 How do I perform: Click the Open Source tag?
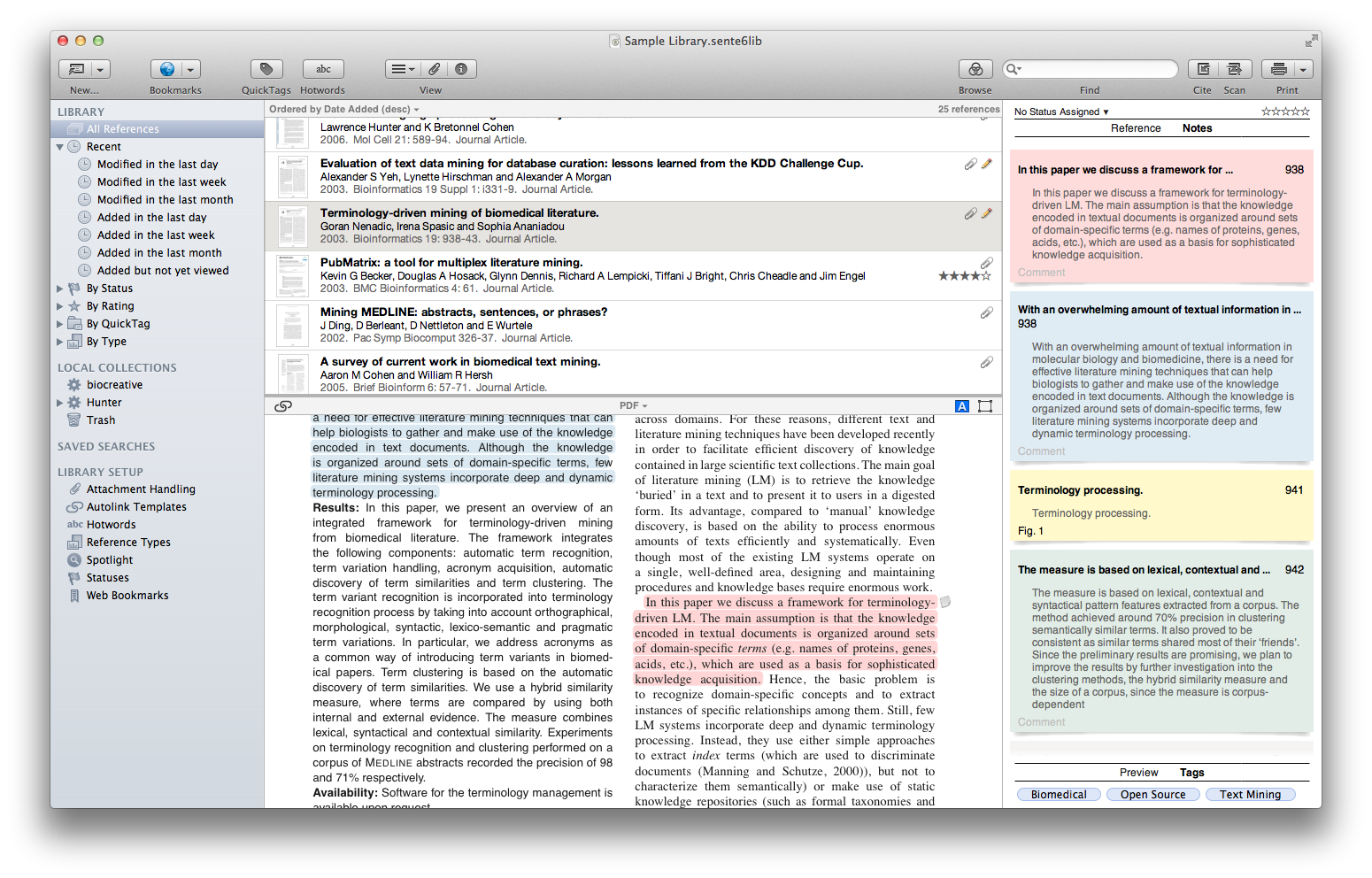[1153, 795]
